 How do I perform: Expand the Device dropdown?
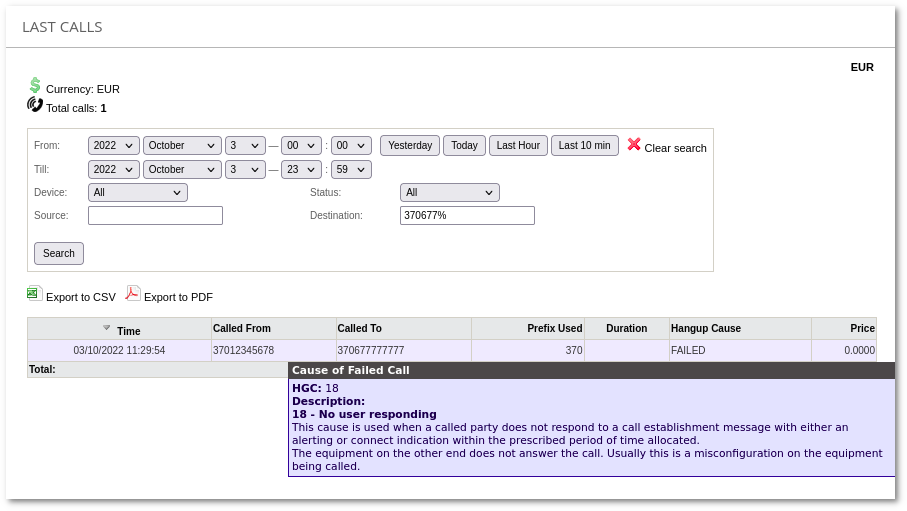tap(137, 193)
